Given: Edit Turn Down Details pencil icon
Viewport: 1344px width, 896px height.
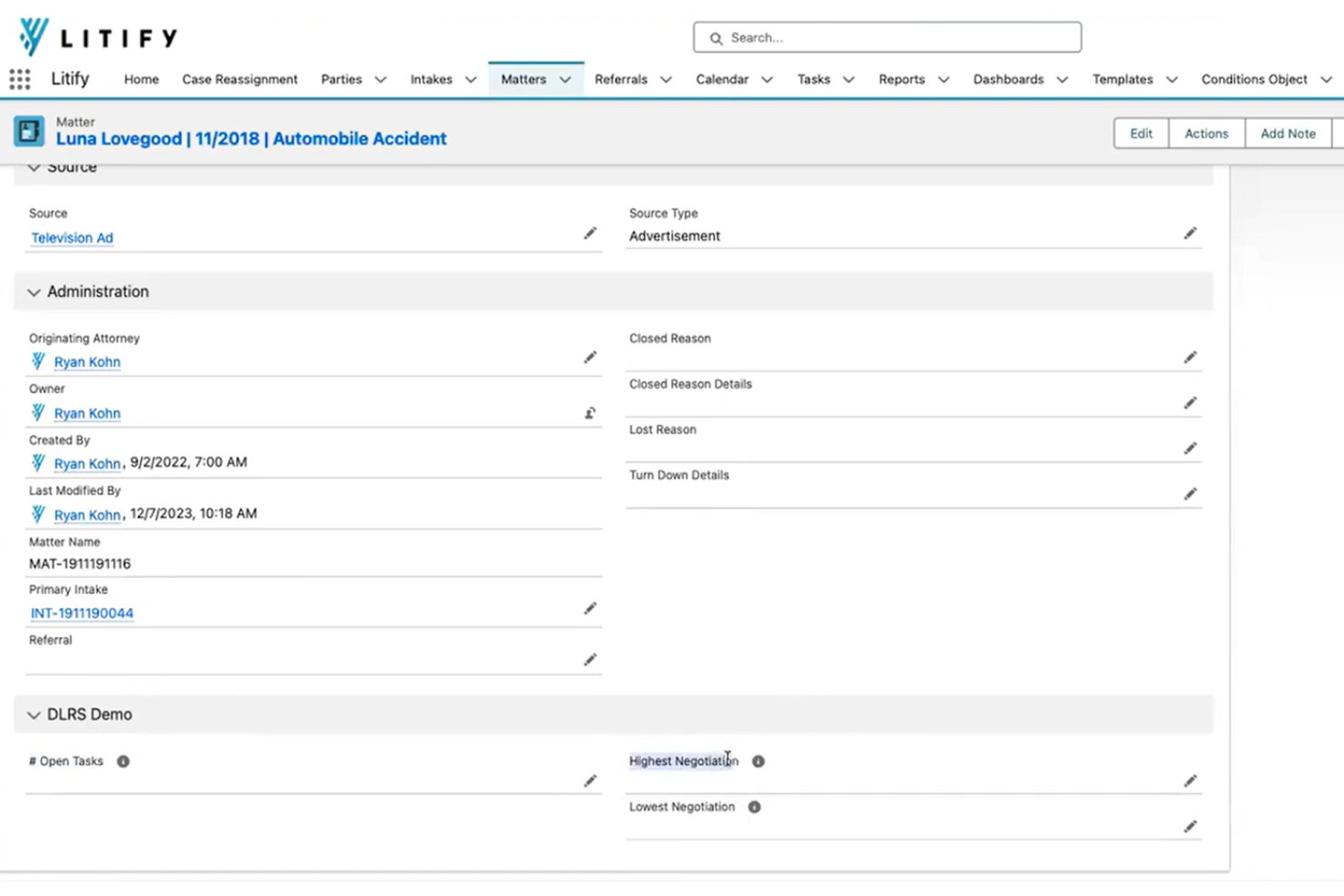Looking at the screenshot, I should pyautogui.click(x=1191, y=494).
